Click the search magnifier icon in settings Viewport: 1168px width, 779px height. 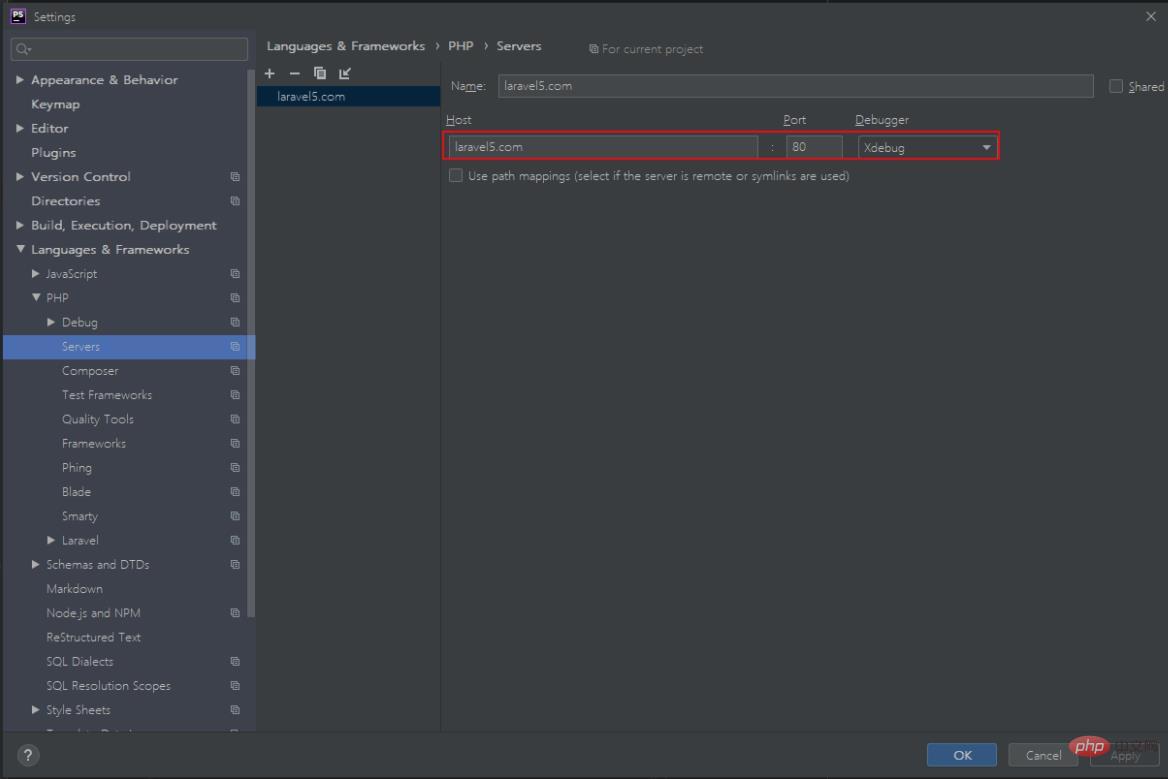tap(22, 49)
